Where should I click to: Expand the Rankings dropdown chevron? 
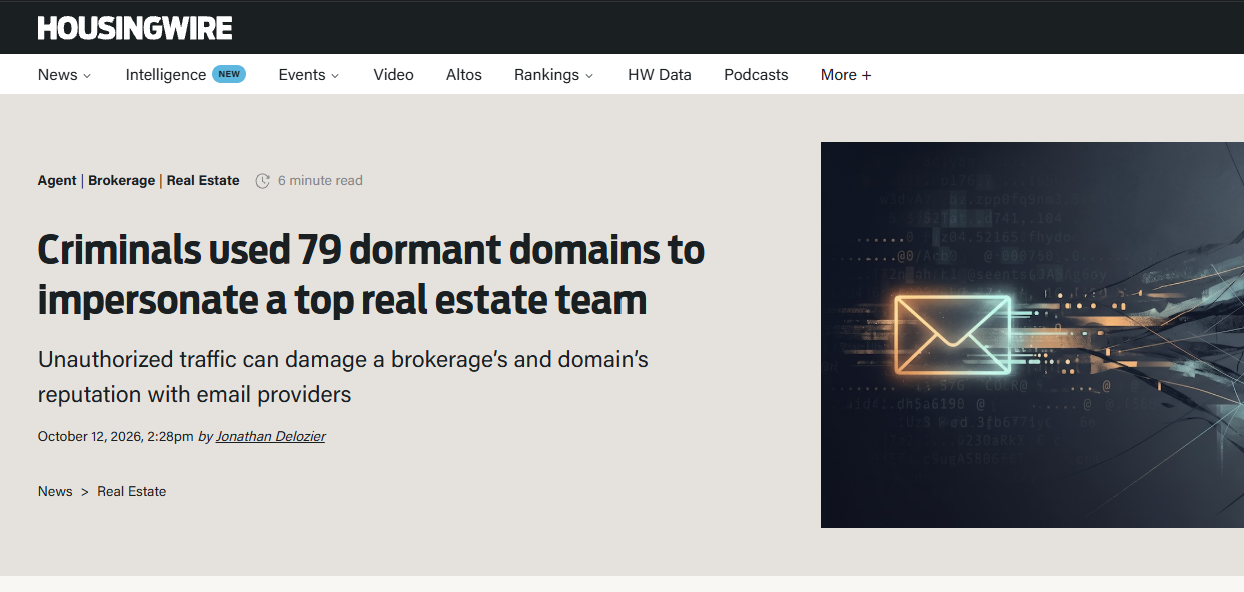point(589,76)
